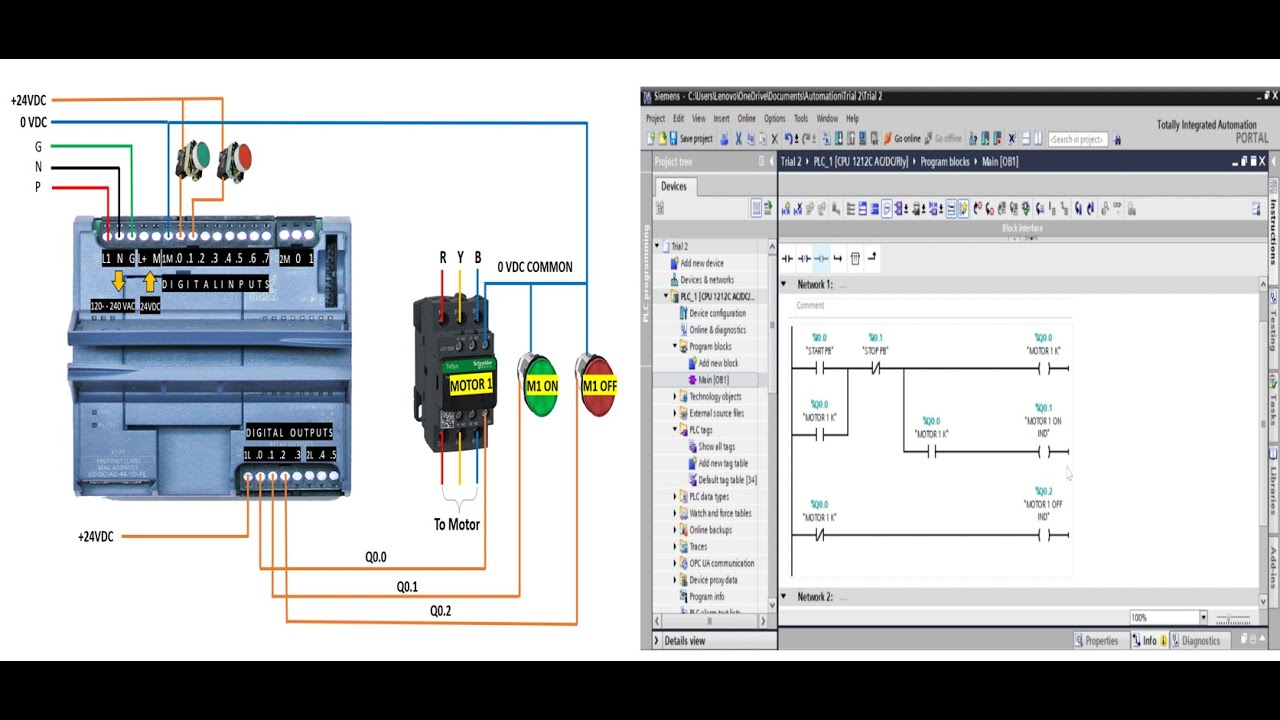
Task: Insert a normally closed contact
Action: (804, 259)
